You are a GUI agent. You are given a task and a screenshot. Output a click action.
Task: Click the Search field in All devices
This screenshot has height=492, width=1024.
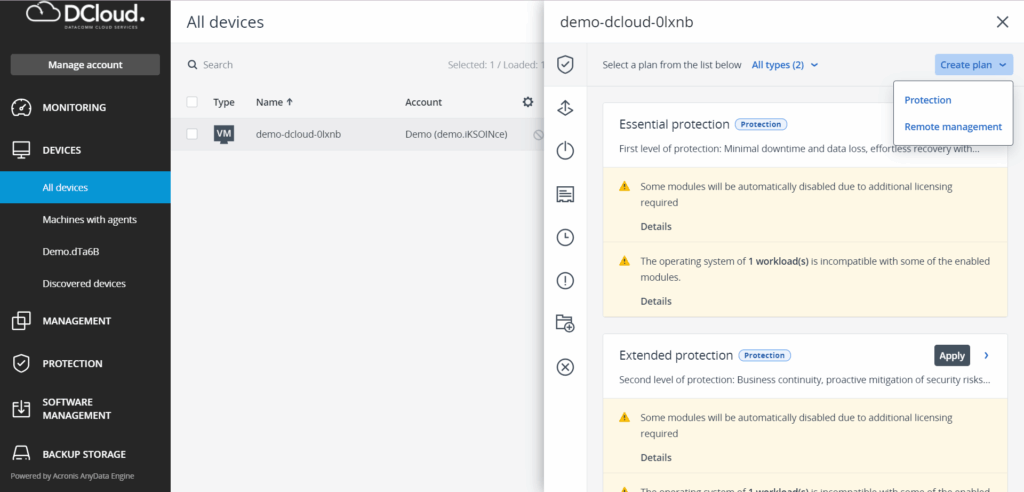coord(300,65)
